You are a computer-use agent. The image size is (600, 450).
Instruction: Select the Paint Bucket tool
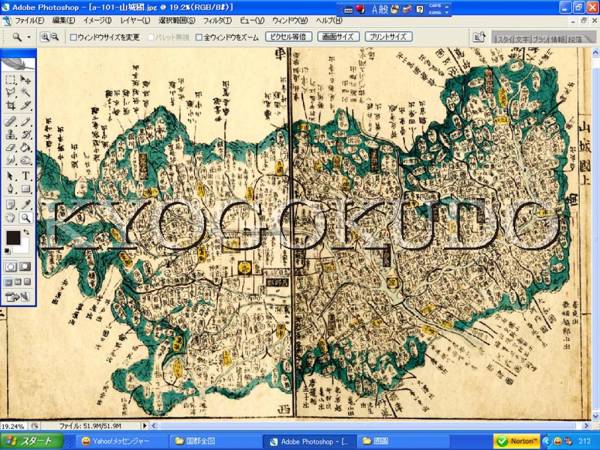coord(26,147)
